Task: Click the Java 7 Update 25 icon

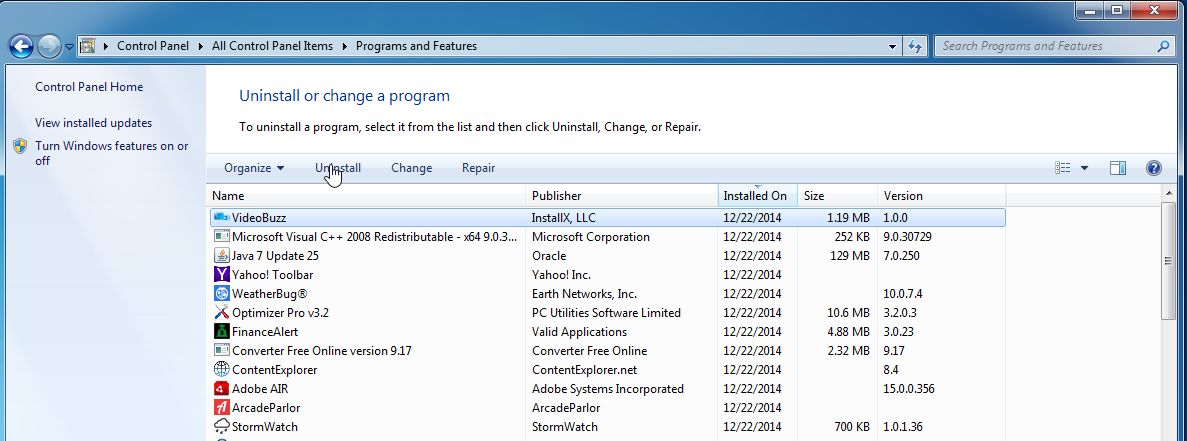Action: (x=221, y=256)
